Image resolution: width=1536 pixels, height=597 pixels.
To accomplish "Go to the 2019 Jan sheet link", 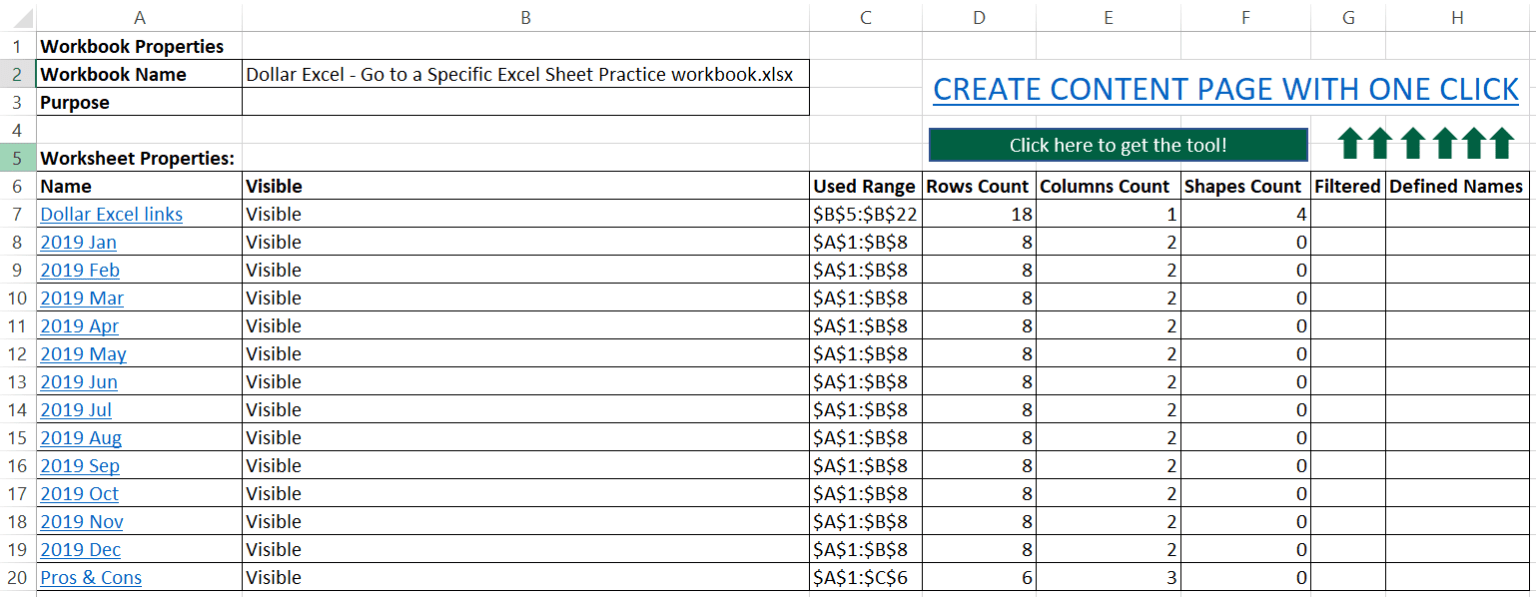I will click(x=78, y=242).
